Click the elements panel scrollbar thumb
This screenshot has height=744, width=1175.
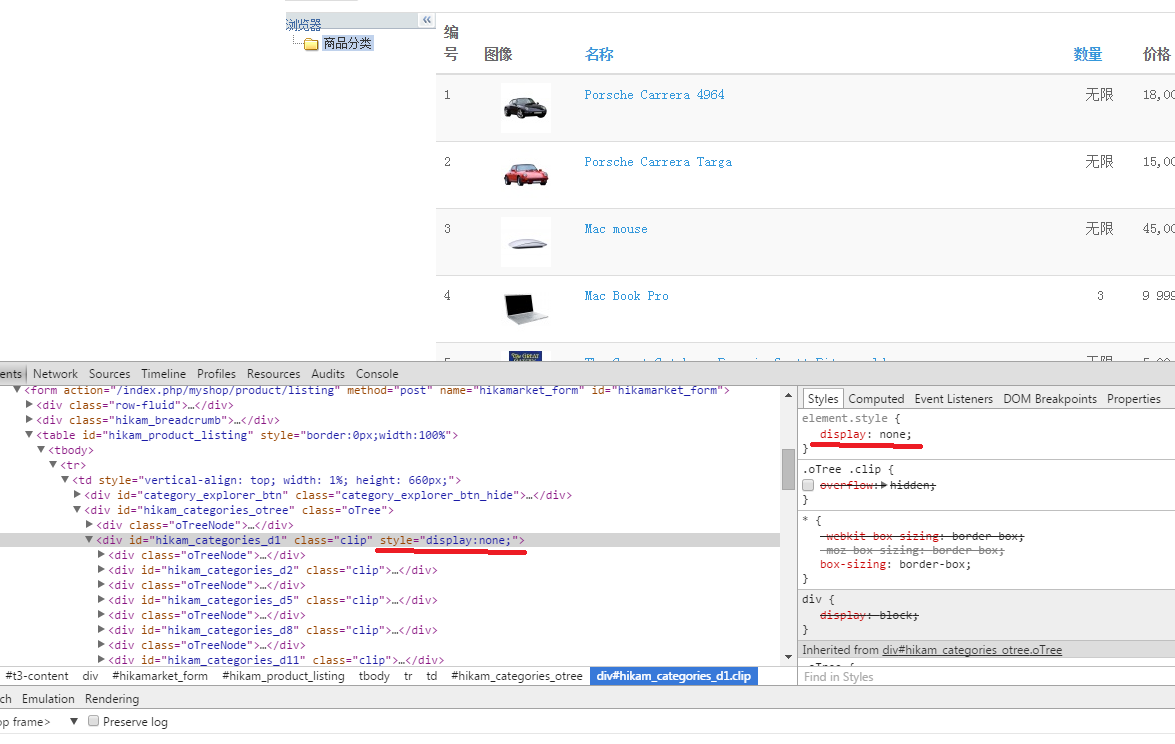(788, 469)
